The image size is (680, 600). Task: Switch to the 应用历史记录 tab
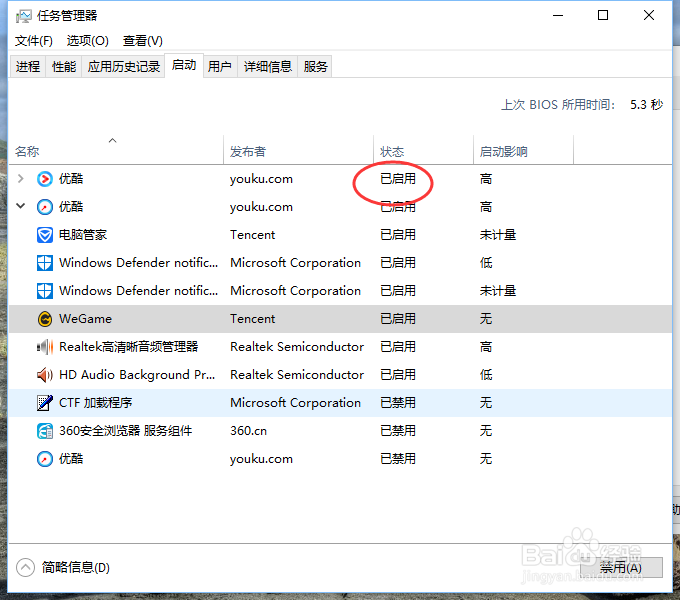point(124,66)
